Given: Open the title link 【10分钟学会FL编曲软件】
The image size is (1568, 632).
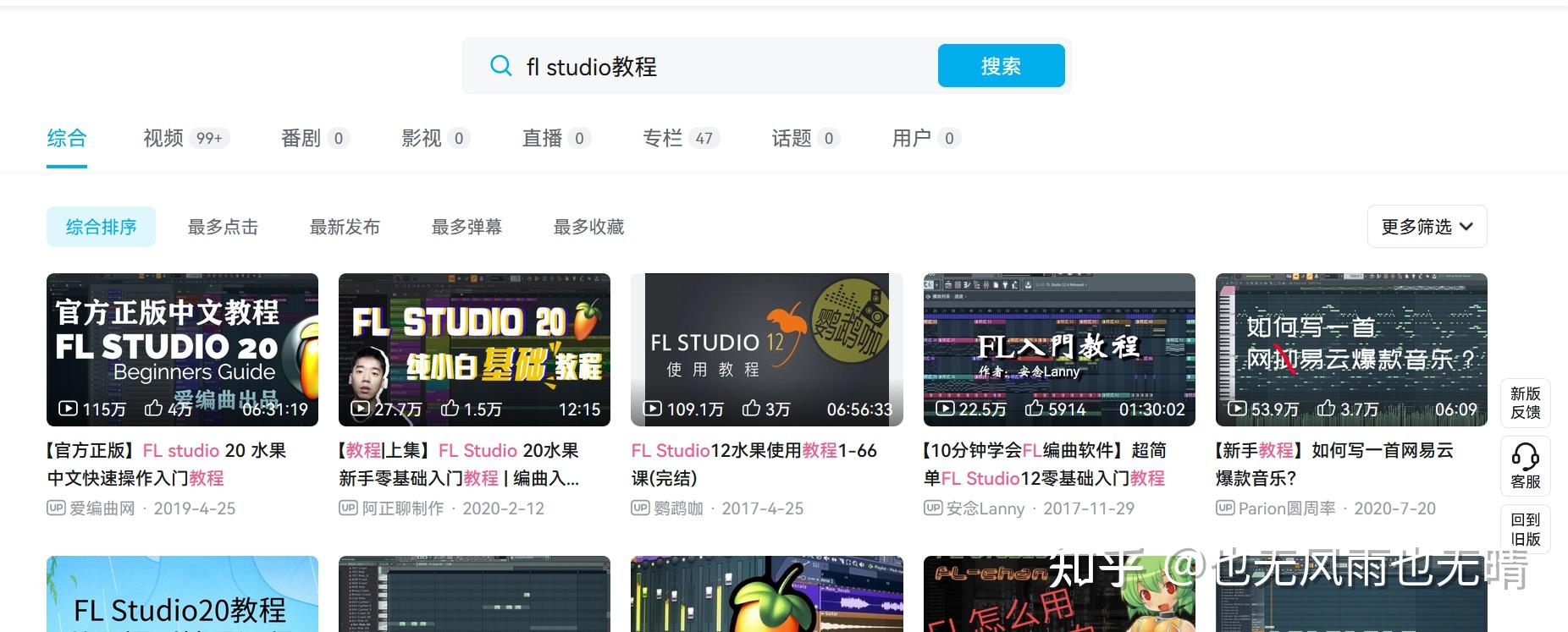Looking at the screenshot, I should click(x=1045, y=464).
